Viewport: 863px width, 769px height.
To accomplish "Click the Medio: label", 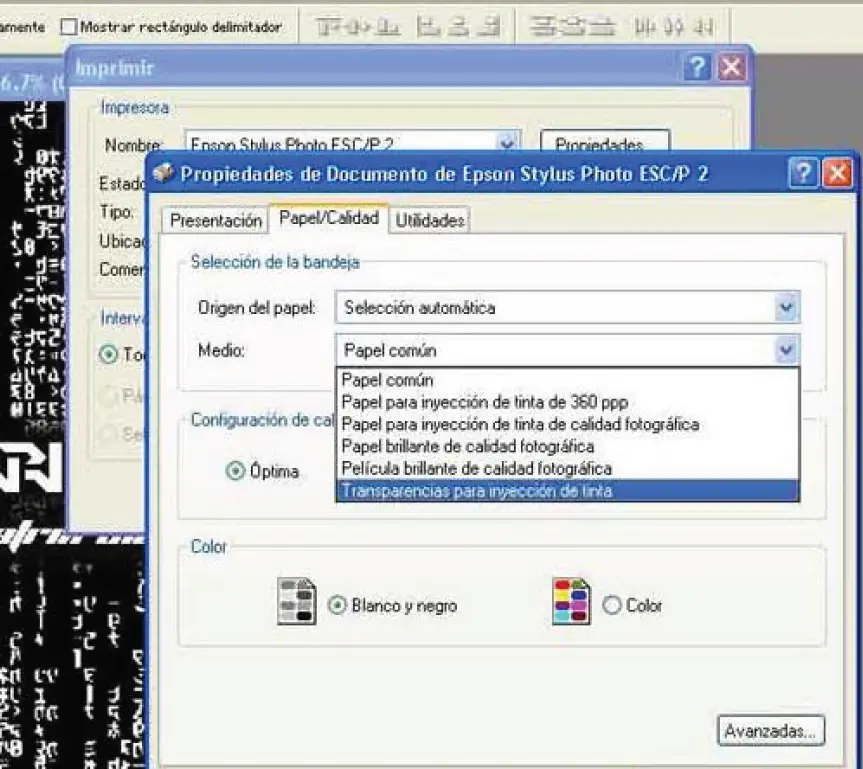I will click(221, 351).
